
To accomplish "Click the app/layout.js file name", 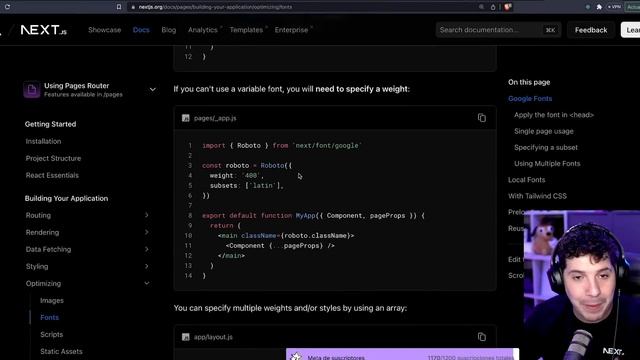I will (213, 337).
